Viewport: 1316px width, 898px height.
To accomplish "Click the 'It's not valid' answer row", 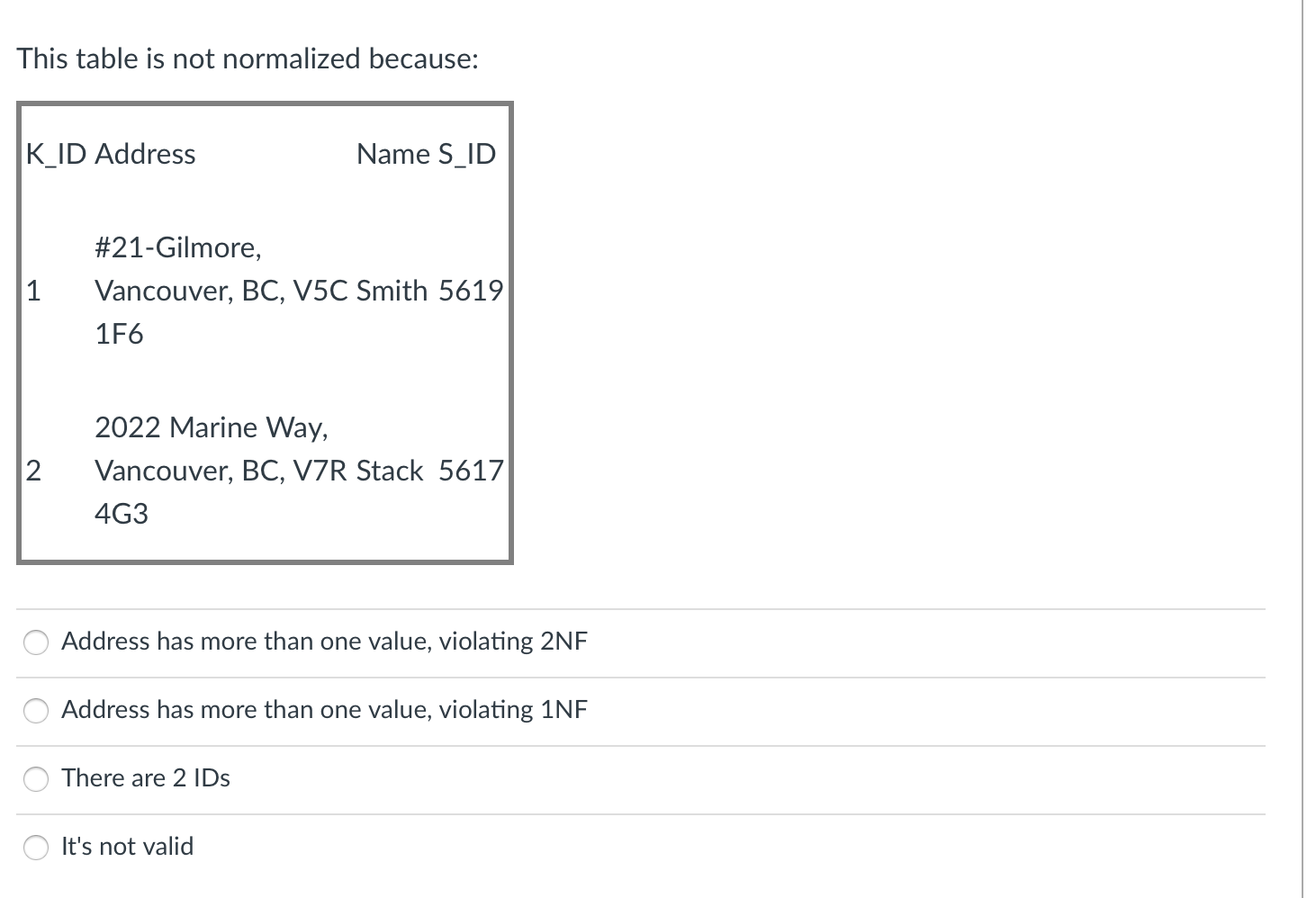I will 127,846.
